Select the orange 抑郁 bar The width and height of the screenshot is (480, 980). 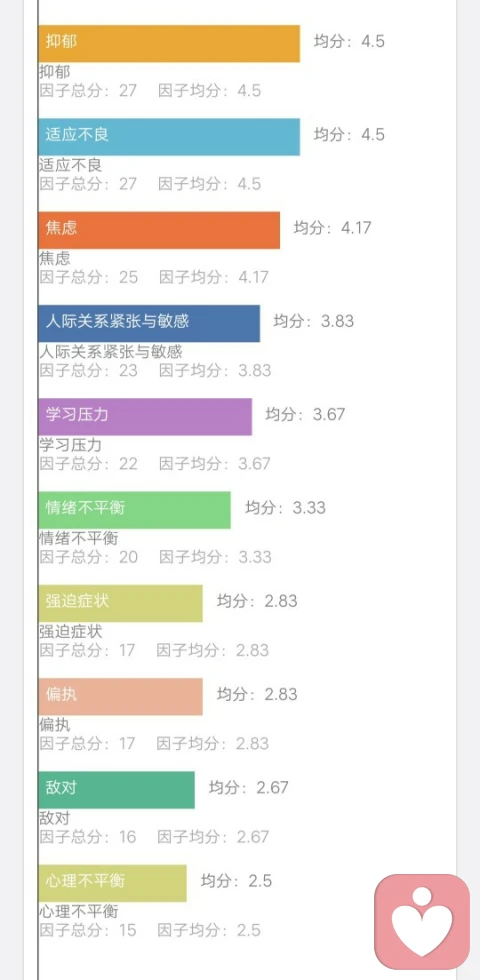pos(169,44)
